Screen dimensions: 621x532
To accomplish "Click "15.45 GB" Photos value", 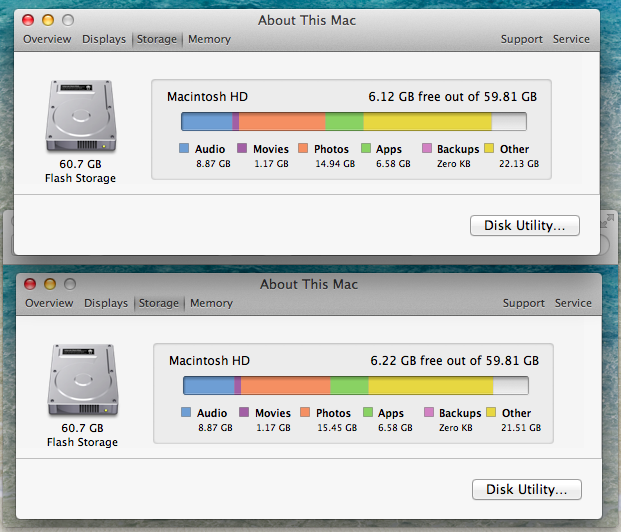I will coord(337,427).
